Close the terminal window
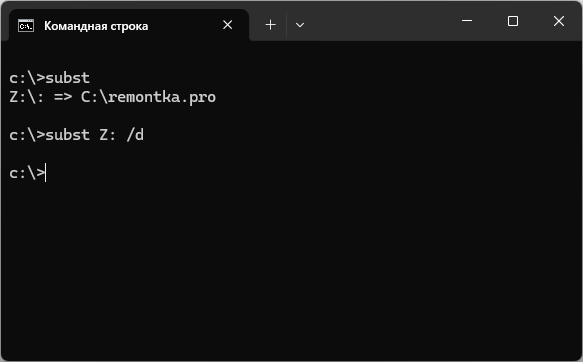The width and height of the screenshot is (583, 362). [559, 21]
